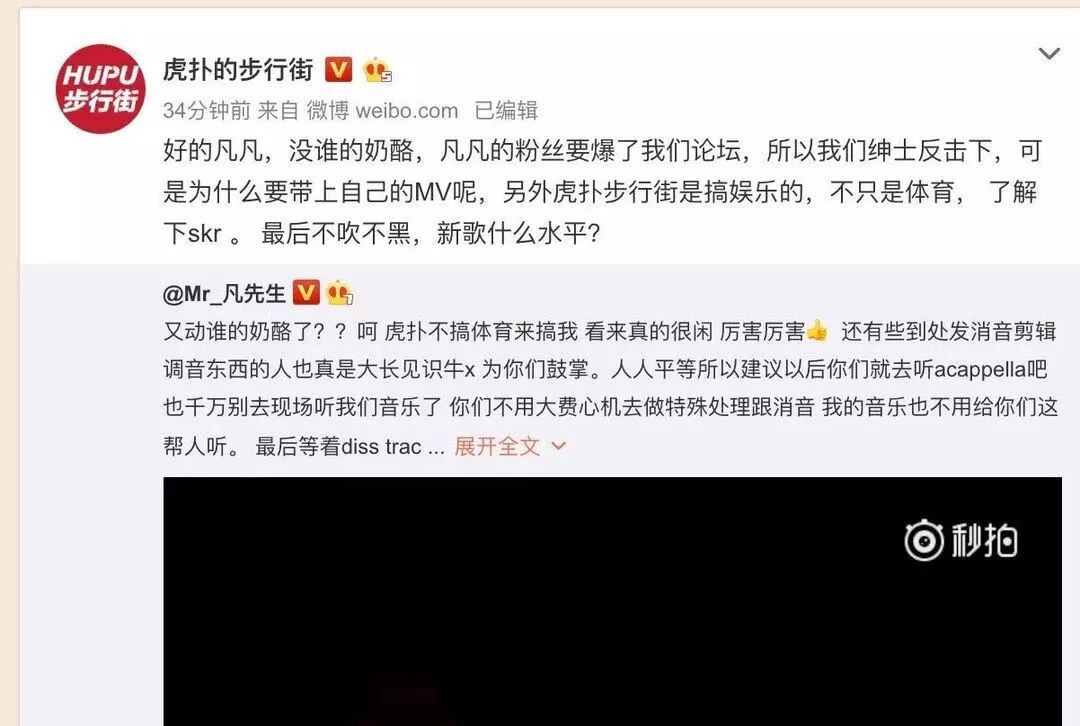Click the 虎扑的步行街 post text body
Image resolution: width=1080 pixels, height=726 pixels.
[x=603, y=191]
